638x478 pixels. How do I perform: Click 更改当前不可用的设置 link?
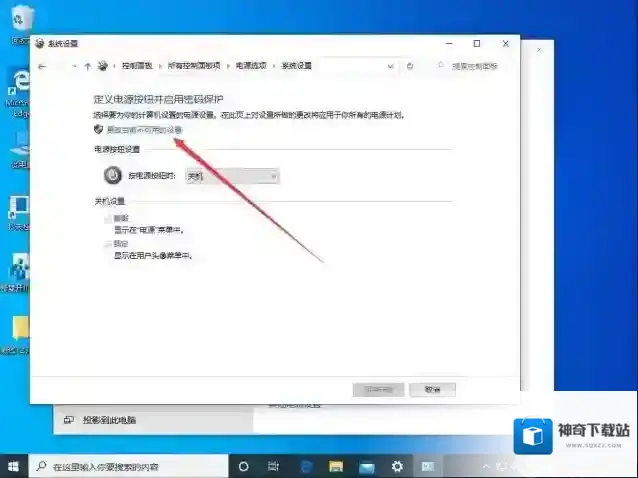coord(144,130)
